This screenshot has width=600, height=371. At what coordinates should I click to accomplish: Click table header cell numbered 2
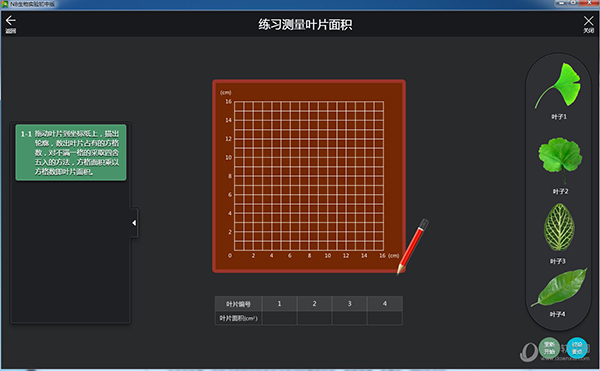click(x=315, y=304)
